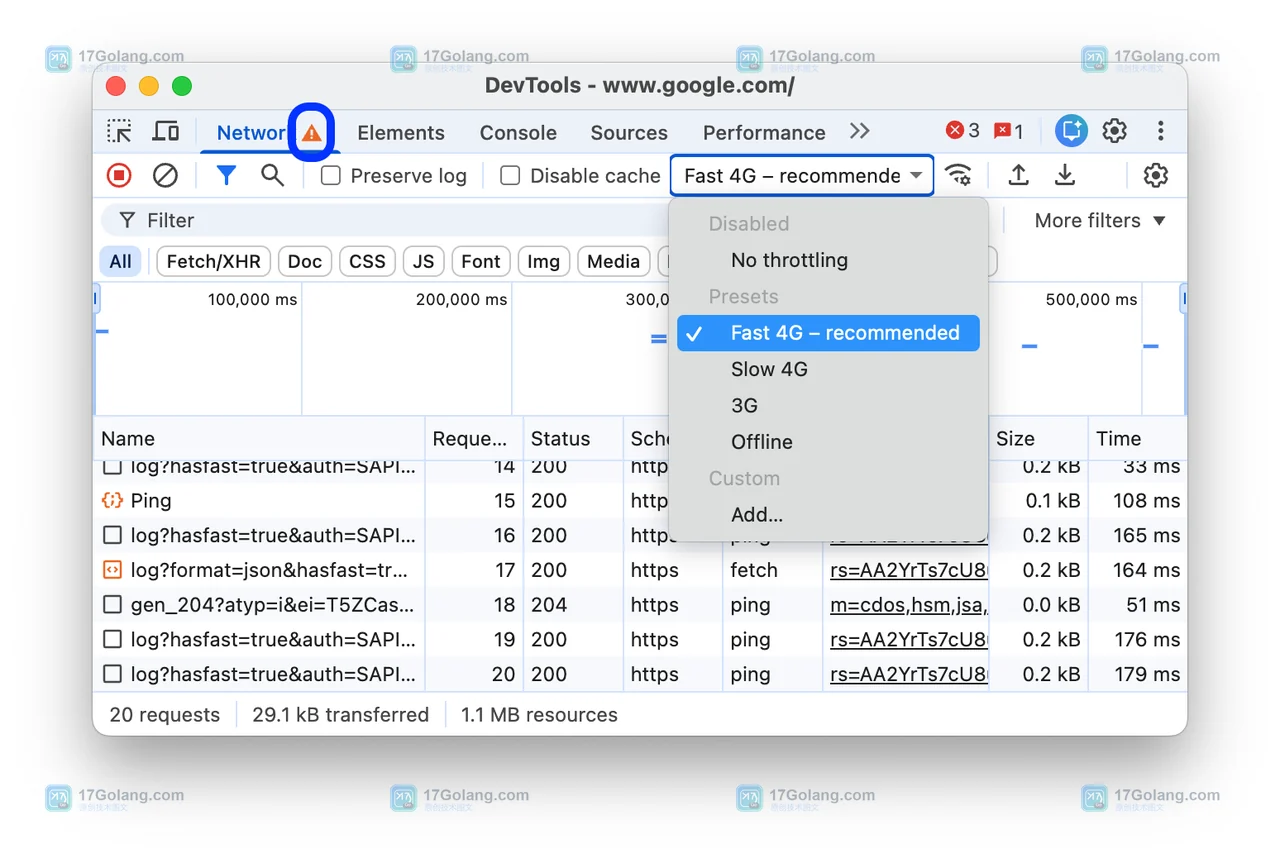Switch to the Elements tab
This screenshot has height=858, width=1280.
point(401,133)
